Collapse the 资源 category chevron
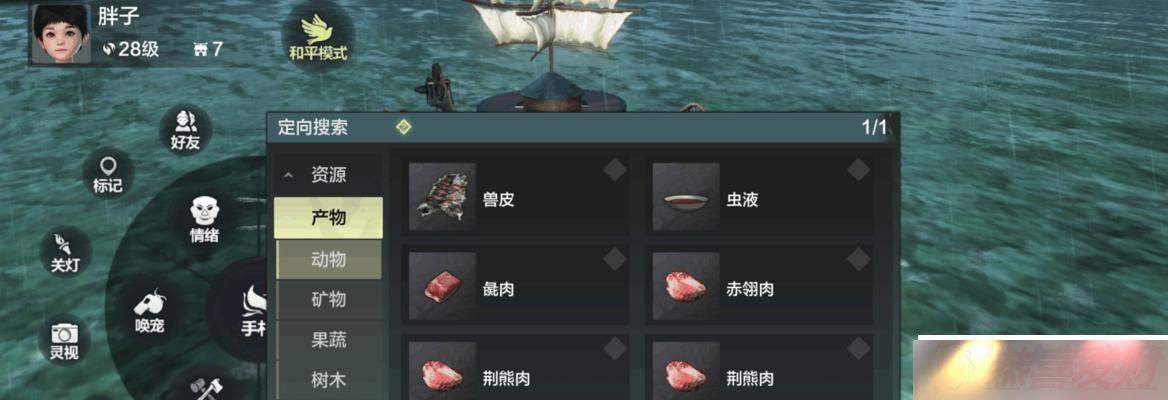The width and height of the screenshot is (1168, 400). pyautogui.click(x=288, y=177)
